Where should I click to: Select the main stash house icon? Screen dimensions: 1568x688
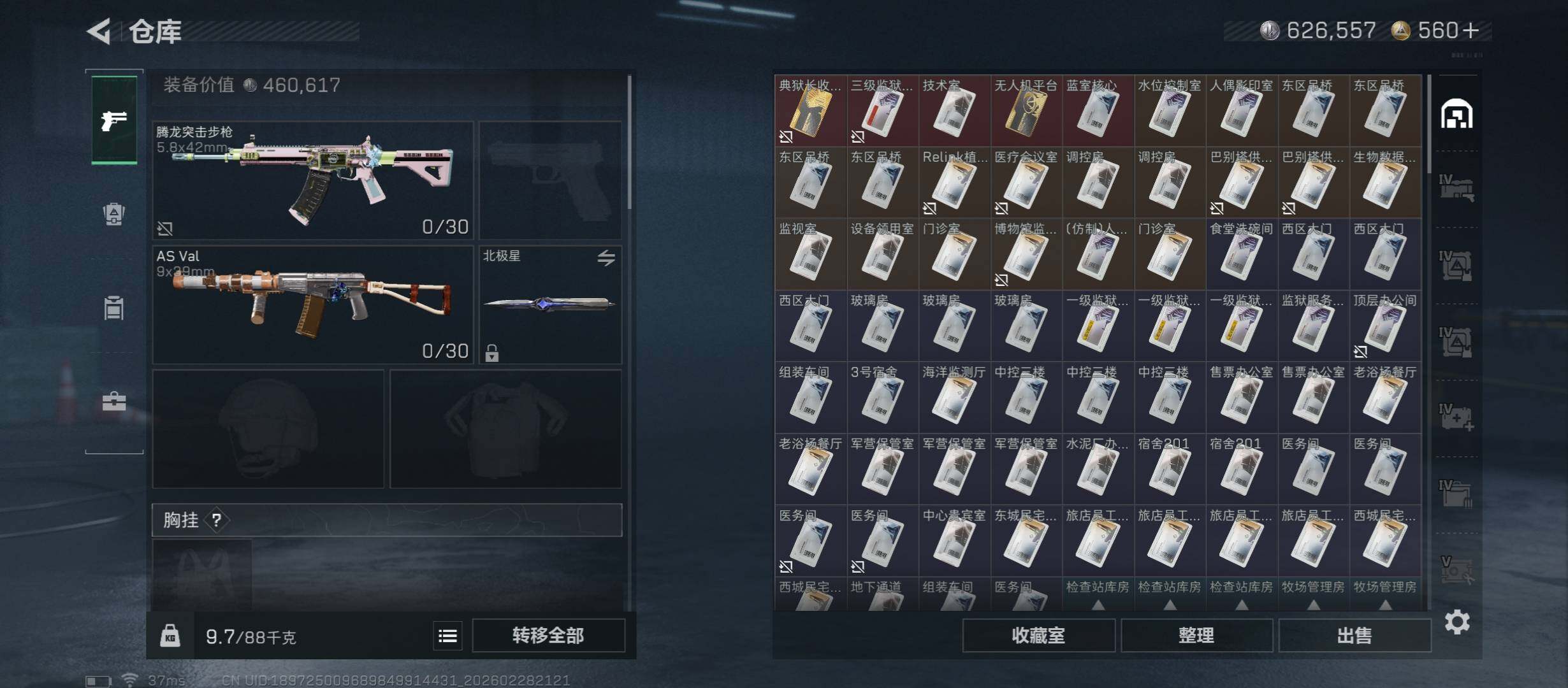click(x=1456, y=114)
